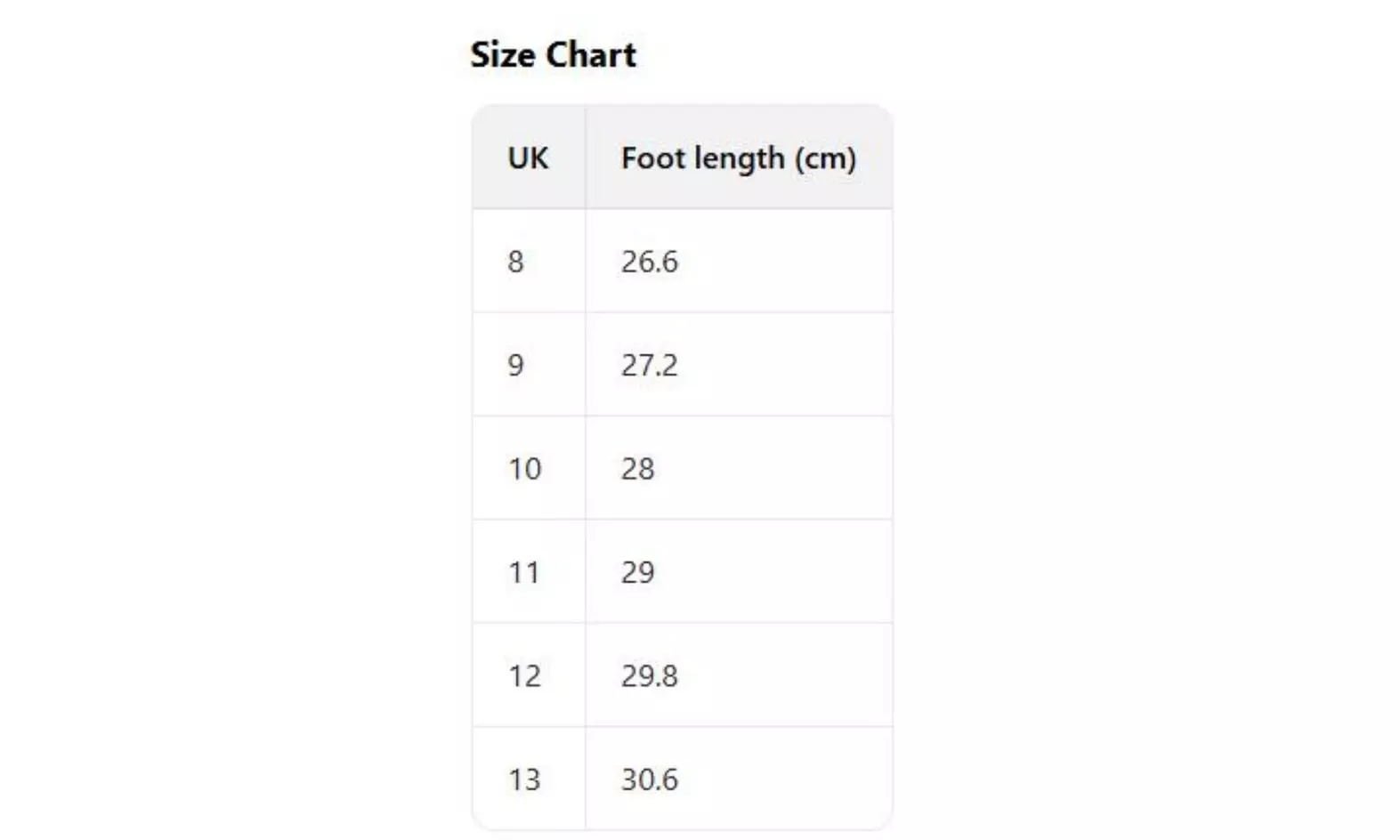Select the UK size 12 cell
This screenshot has height=840, width=1400.
[x=524, y=676]
